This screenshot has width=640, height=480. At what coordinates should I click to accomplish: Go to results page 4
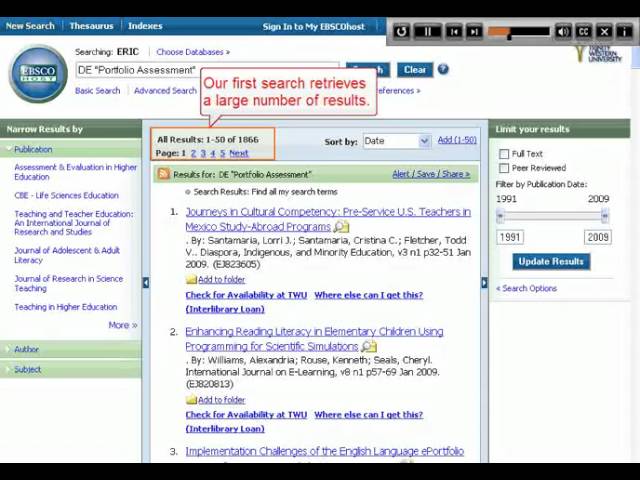[213, 153]
